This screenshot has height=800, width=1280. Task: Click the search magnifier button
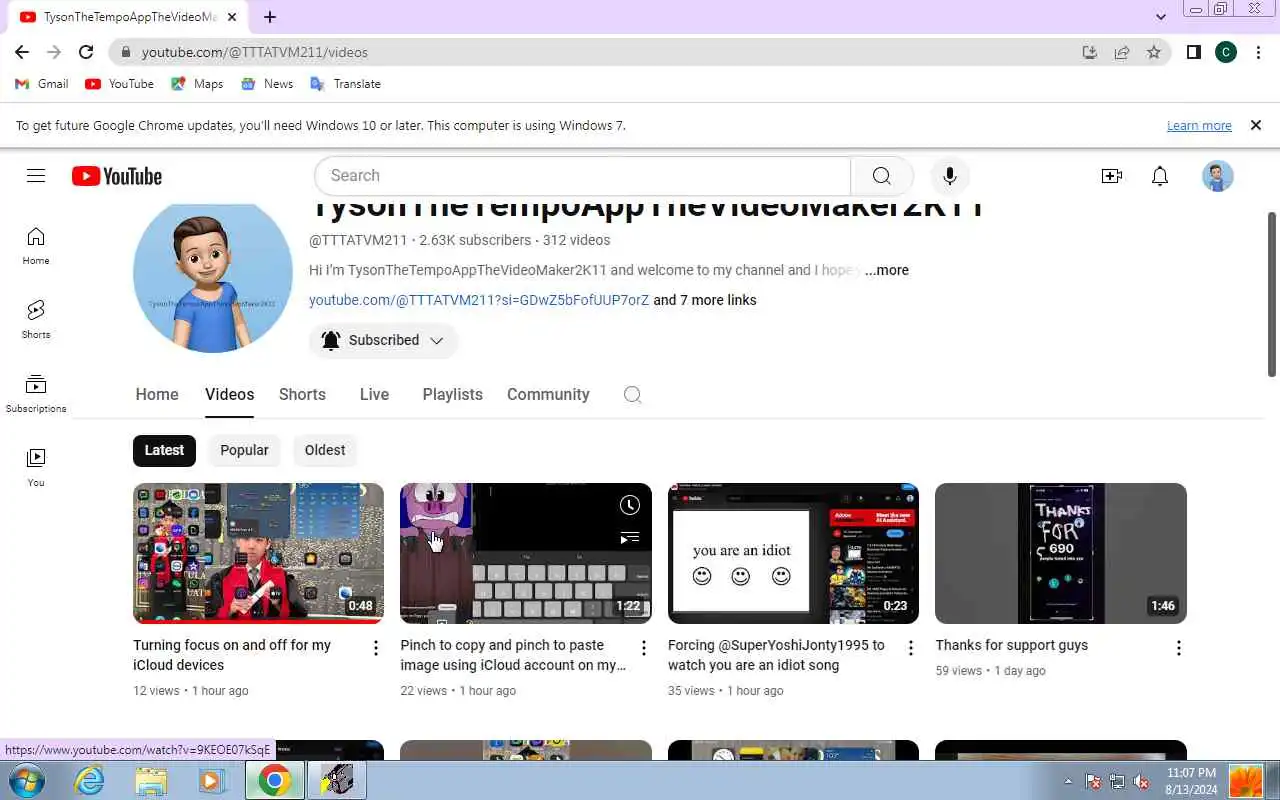click(x=881, y=176)
